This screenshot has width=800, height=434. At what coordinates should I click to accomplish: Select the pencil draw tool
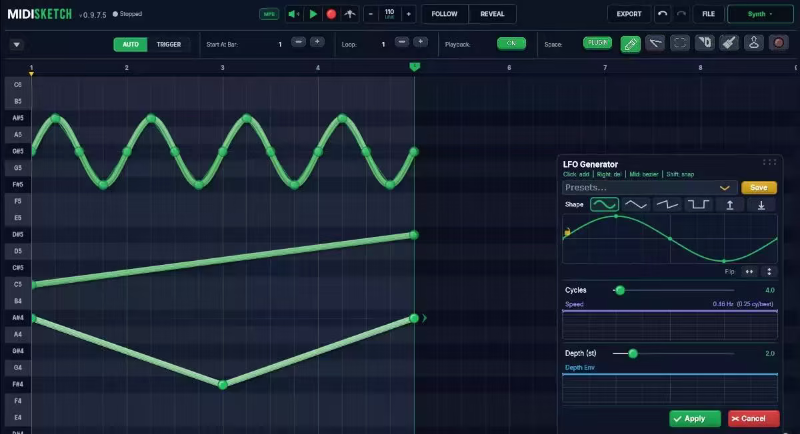point(631,44)
